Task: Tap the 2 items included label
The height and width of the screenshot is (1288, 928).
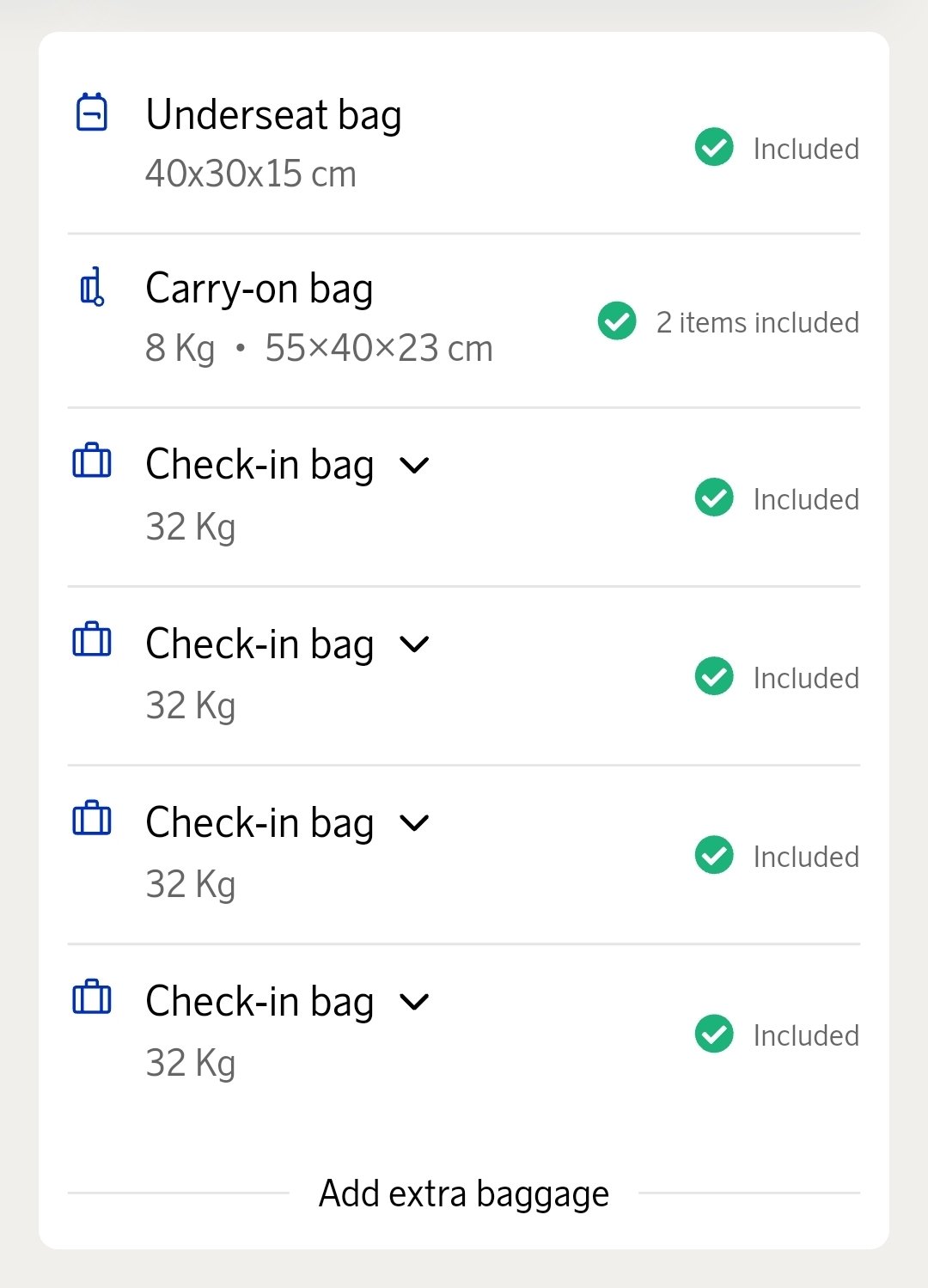Action: [757, 322]
